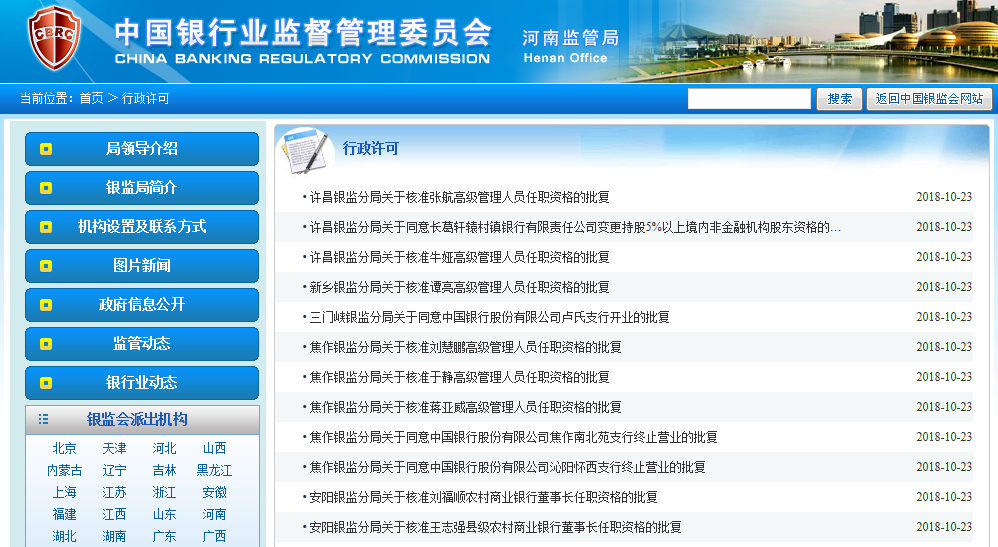The height and width of the screenshot is (547, 998).
Task: Open the 北京 regional office link
Action: tap(64, 449)
